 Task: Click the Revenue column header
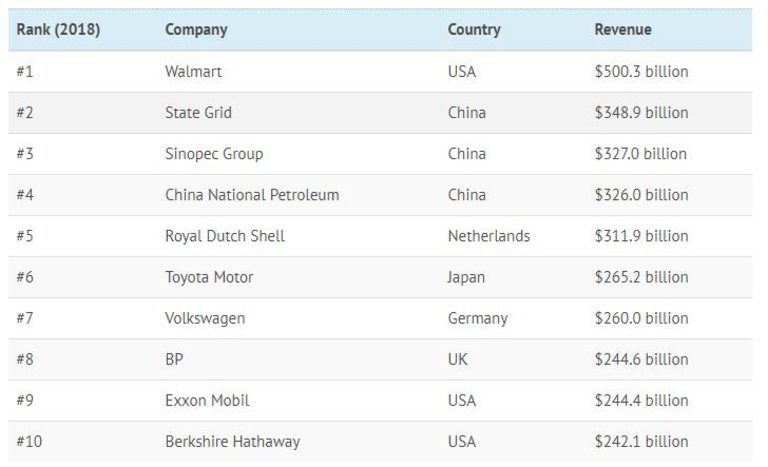click(623, 30)
